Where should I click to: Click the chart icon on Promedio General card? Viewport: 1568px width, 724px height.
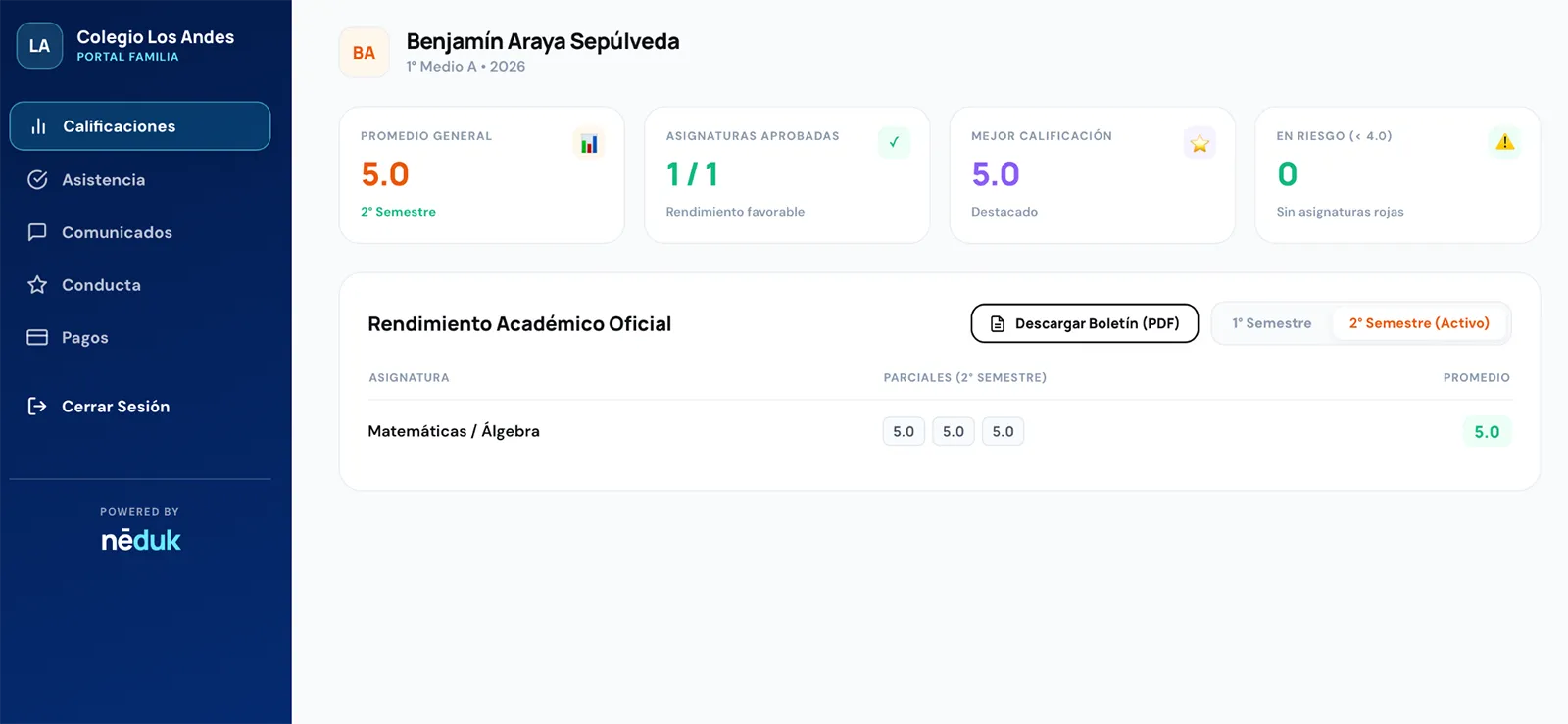click(x=589, y=143)
